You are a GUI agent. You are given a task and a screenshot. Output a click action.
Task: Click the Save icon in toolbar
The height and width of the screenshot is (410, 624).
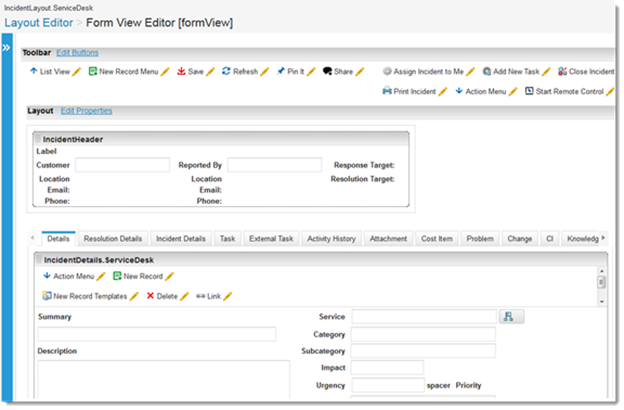pos(181,72)
